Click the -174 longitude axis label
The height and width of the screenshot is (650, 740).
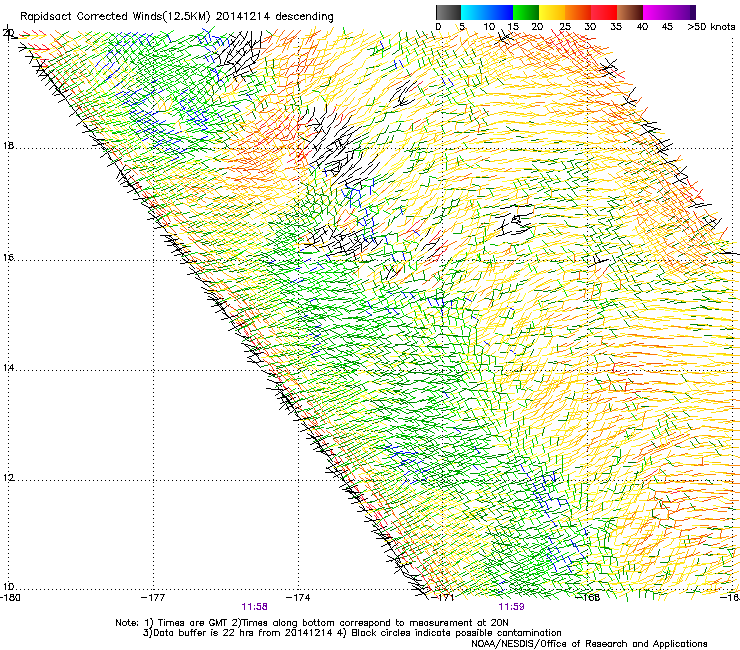pos(298,598)
